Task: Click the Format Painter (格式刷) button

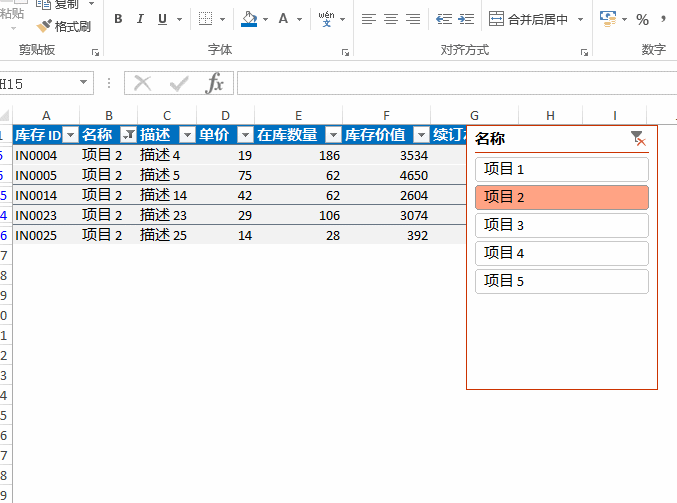Action: (65, 27)
